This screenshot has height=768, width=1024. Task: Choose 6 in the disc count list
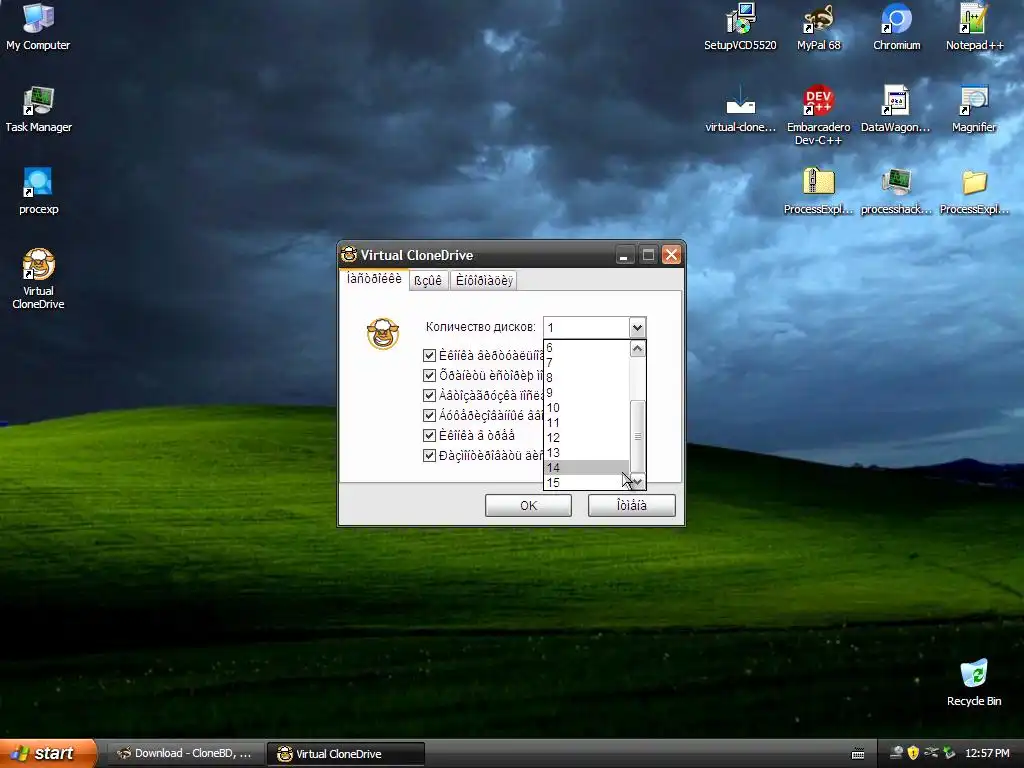587,347
